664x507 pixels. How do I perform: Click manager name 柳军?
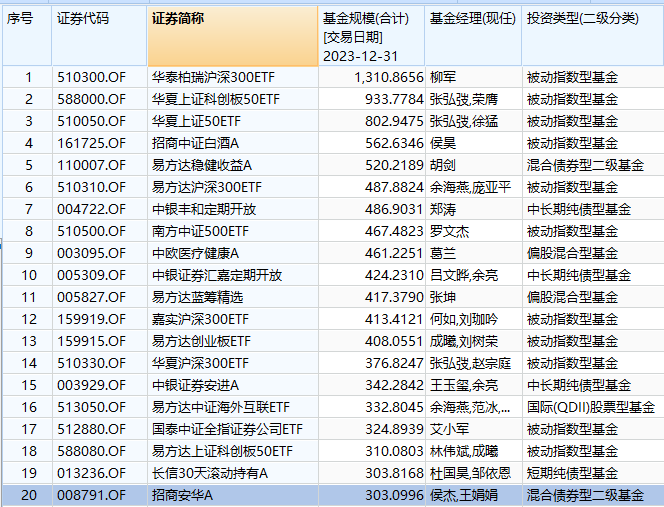tap(443, 77)
